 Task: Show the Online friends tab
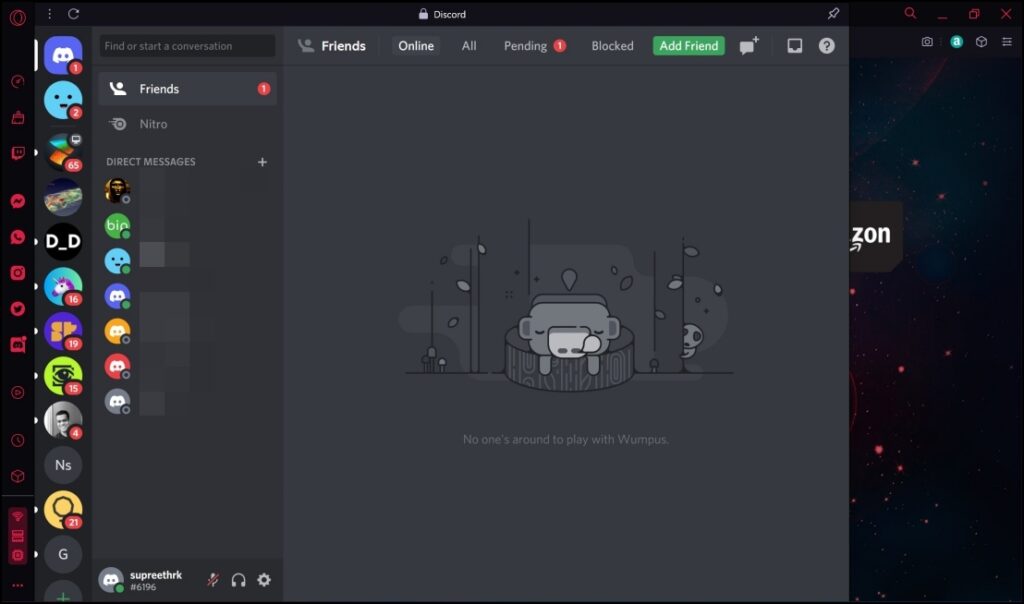click(416, 46)
